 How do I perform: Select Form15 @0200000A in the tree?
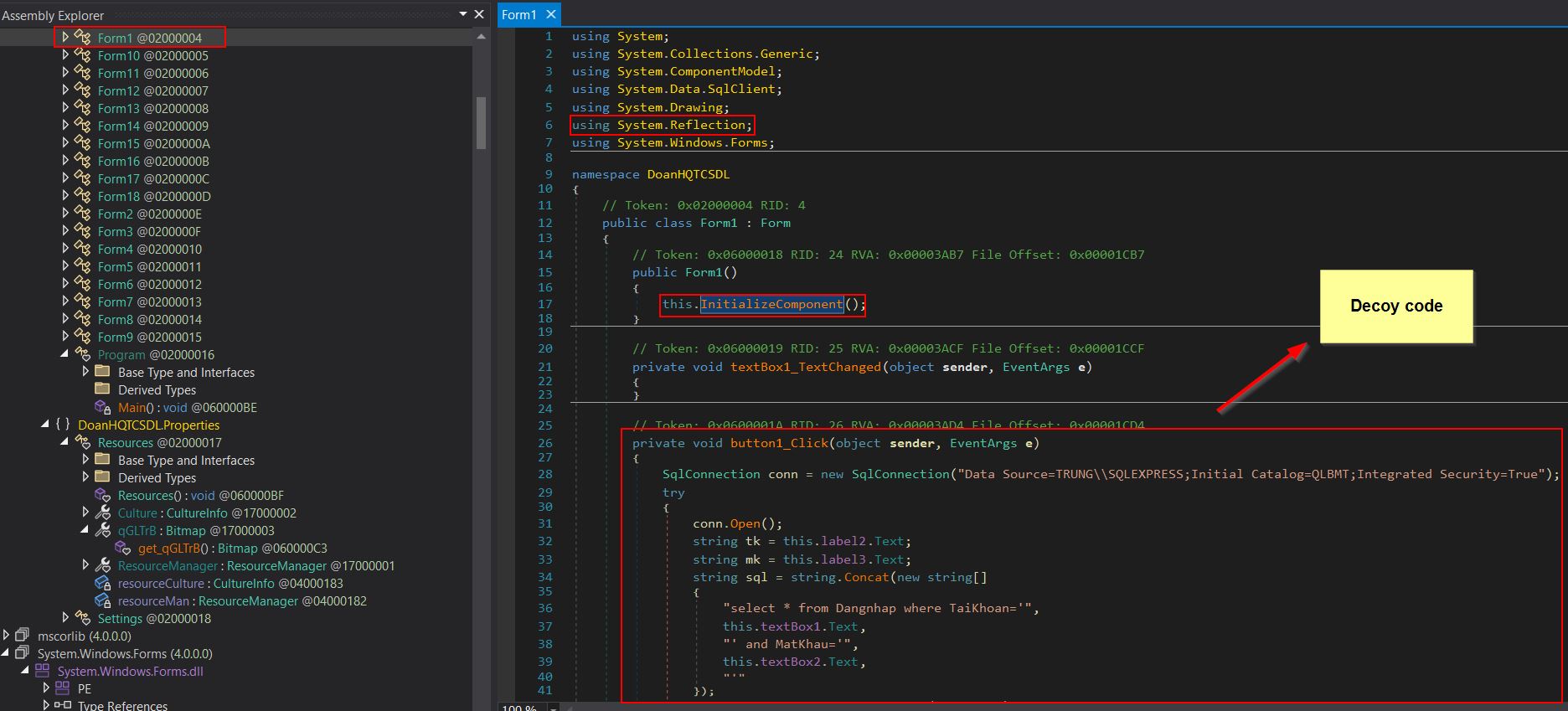(x=153, y=143)
